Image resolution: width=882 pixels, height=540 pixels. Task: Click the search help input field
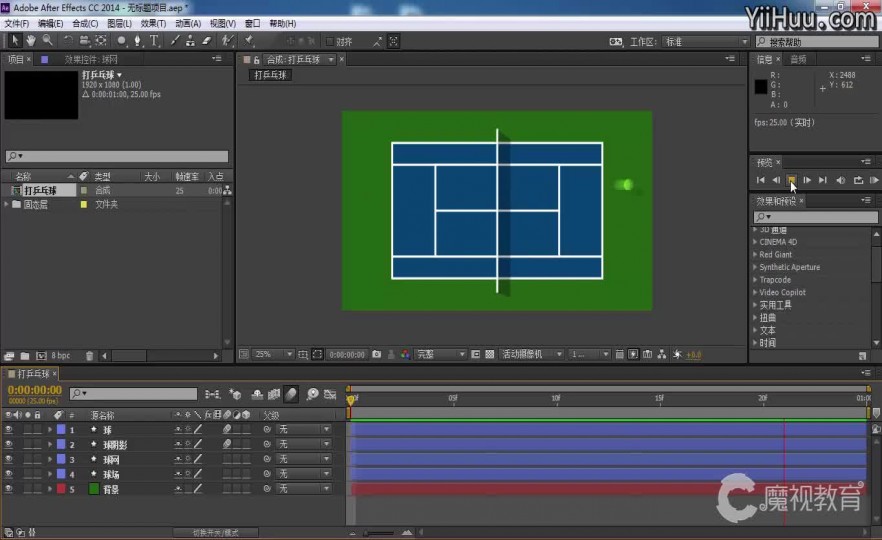[x=816, y=42]
